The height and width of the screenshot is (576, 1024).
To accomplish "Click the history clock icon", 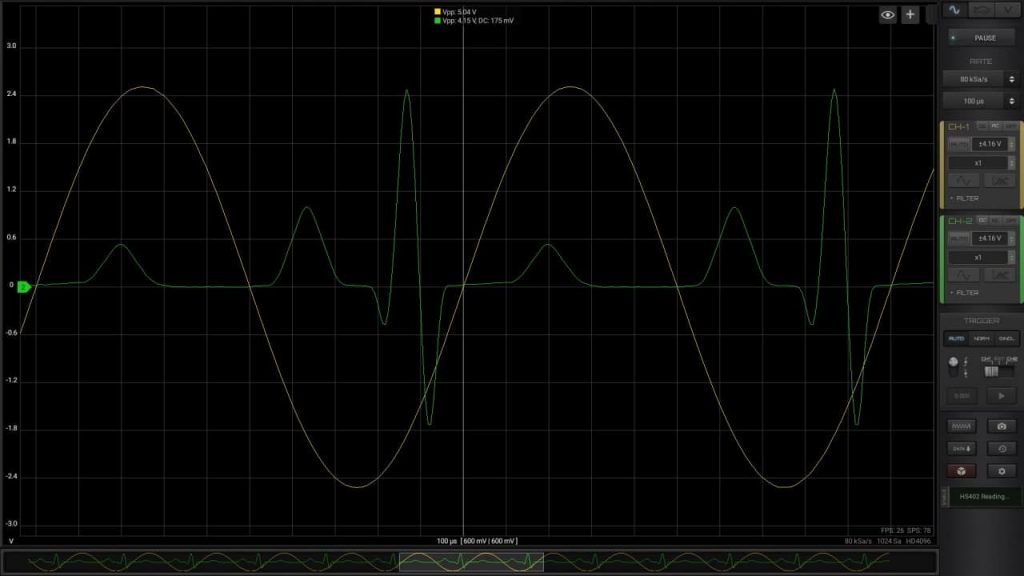I will click(x=1001, y=448).
